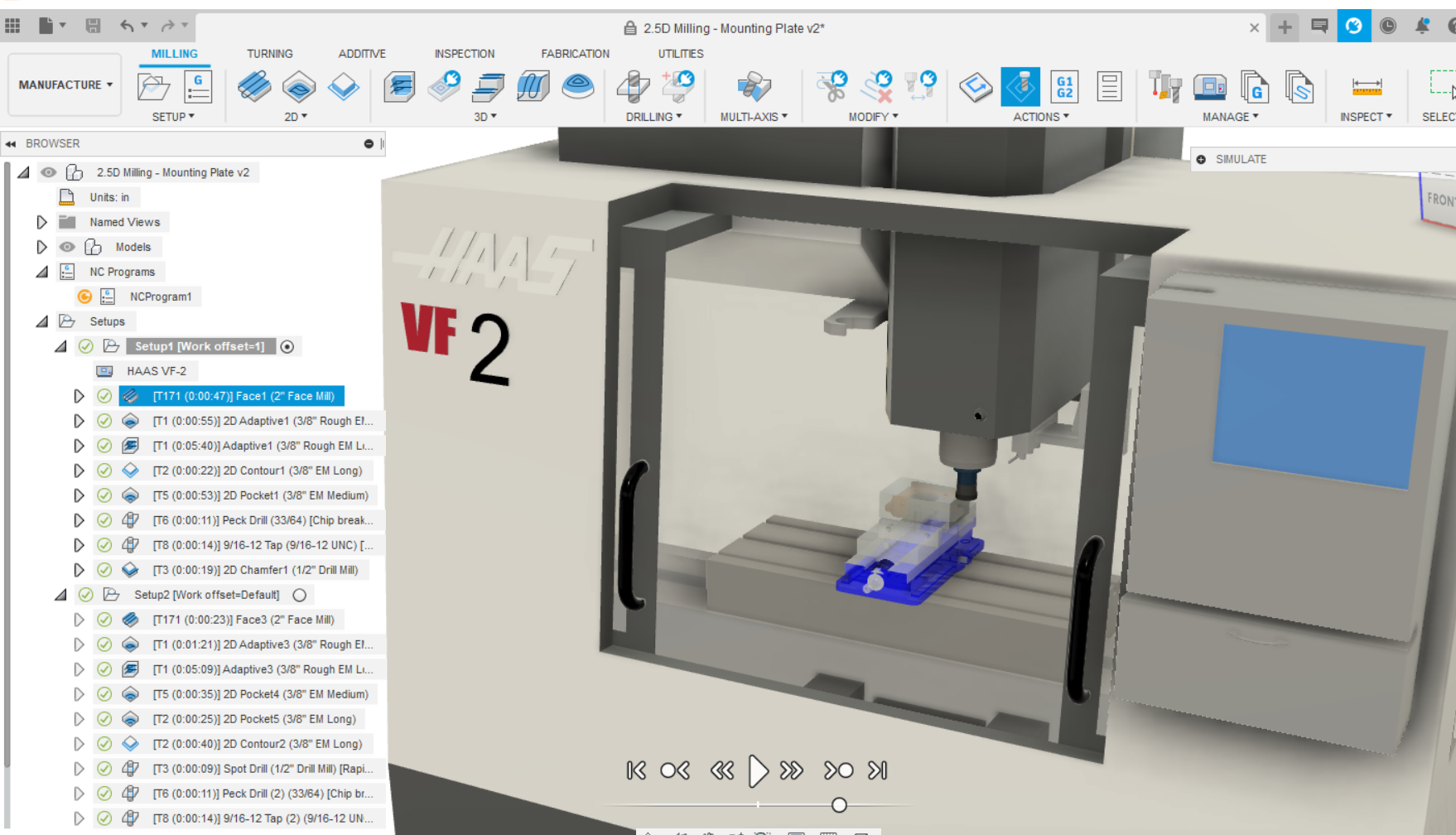Switch to the INSPECTION tab
Image resolution: width=1456 pixels, height=835 pixels.
pos(465,54)
